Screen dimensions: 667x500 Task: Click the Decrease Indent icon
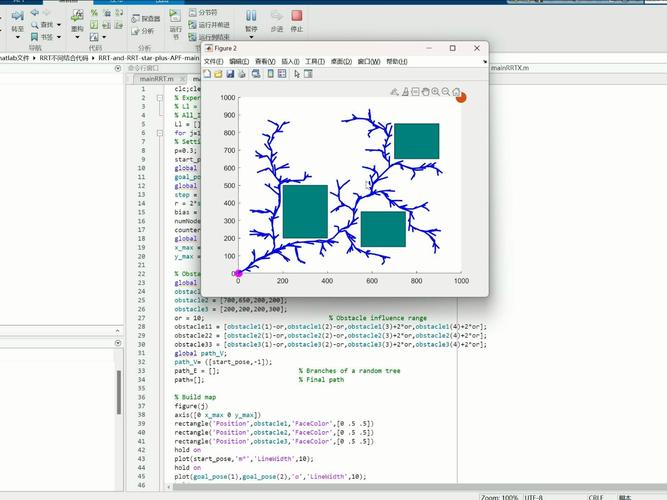coord(119,25)
